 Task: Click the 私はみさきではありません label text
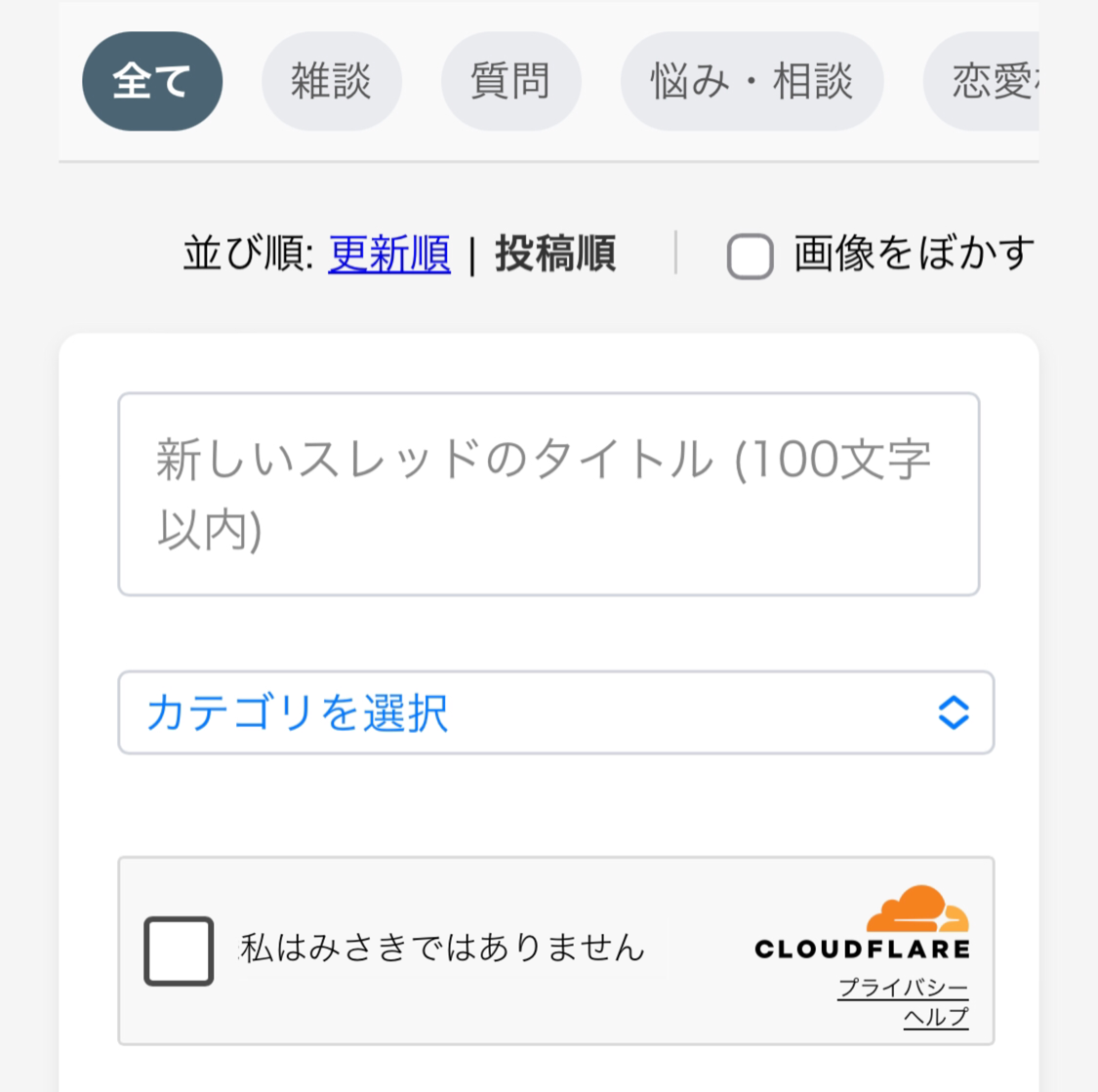click(x=442, y=948)
